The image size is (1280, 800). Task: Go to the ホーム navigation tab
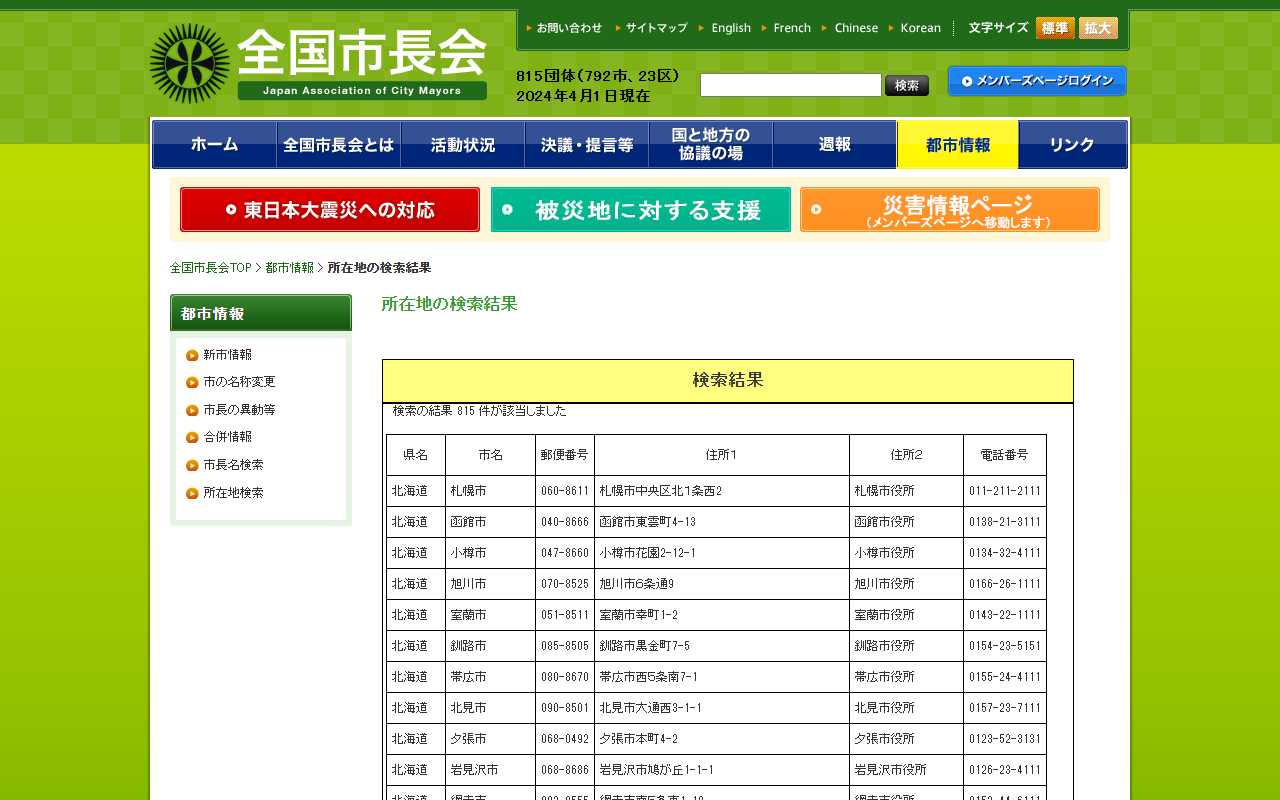click(215, 145)
